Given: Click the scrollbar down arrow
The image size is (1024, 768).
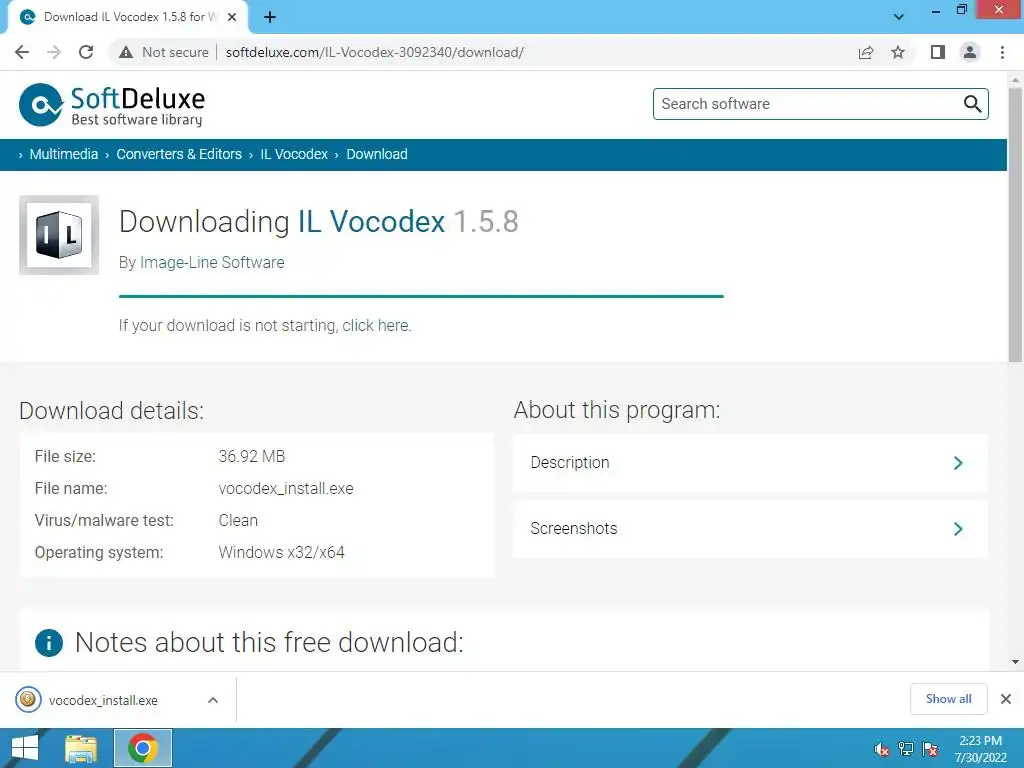Looking at the screenshot, I should (1015, 662).
